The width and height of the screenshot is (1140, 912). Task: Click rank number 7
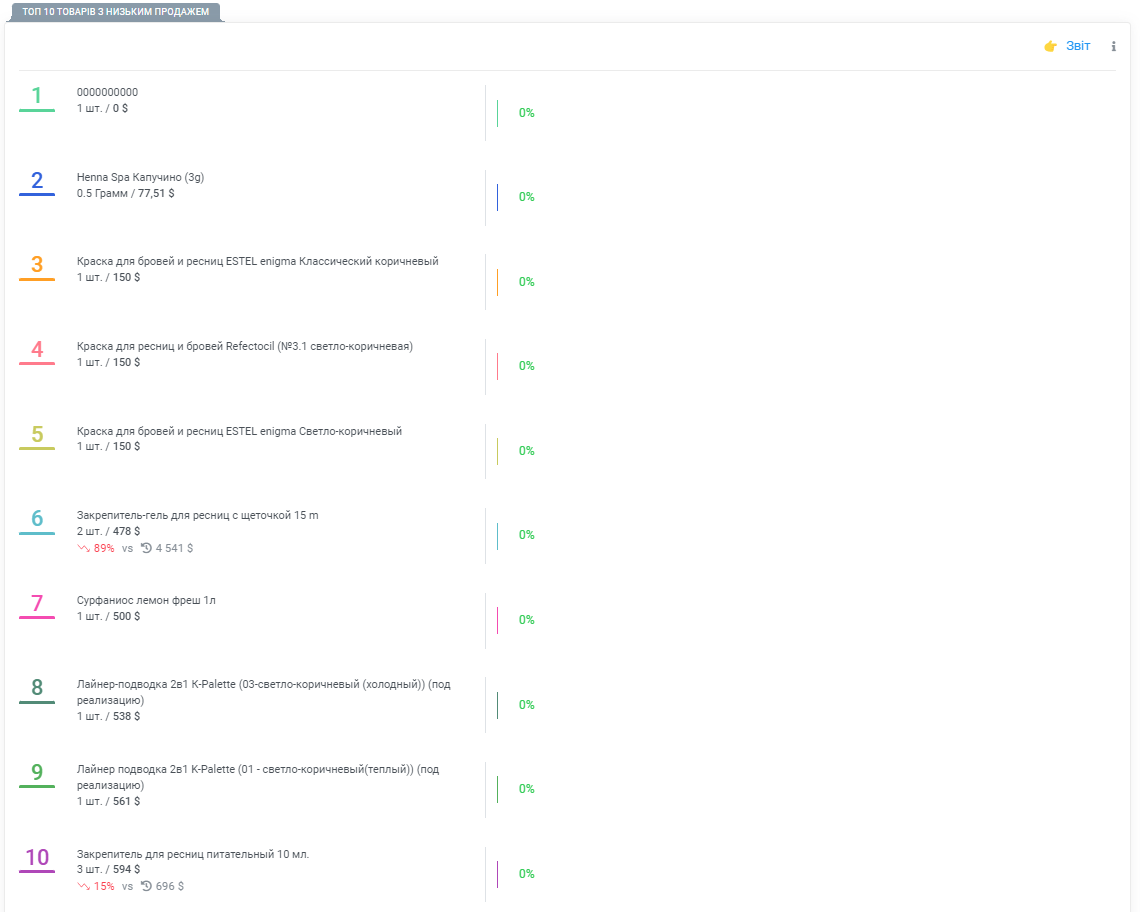37,604
